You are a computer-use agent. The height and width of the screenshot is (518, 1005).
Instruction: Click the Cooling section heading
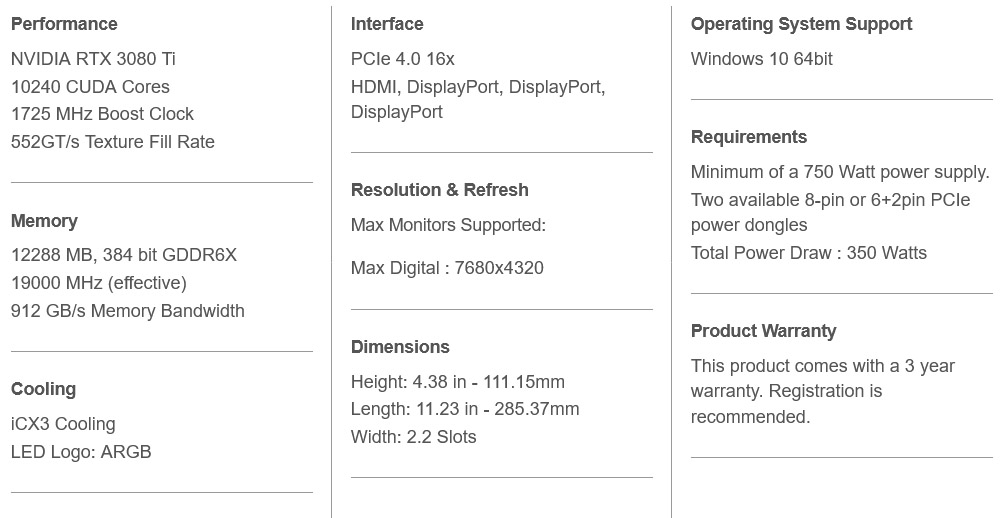pyautogui.click(x=44, y=389)
